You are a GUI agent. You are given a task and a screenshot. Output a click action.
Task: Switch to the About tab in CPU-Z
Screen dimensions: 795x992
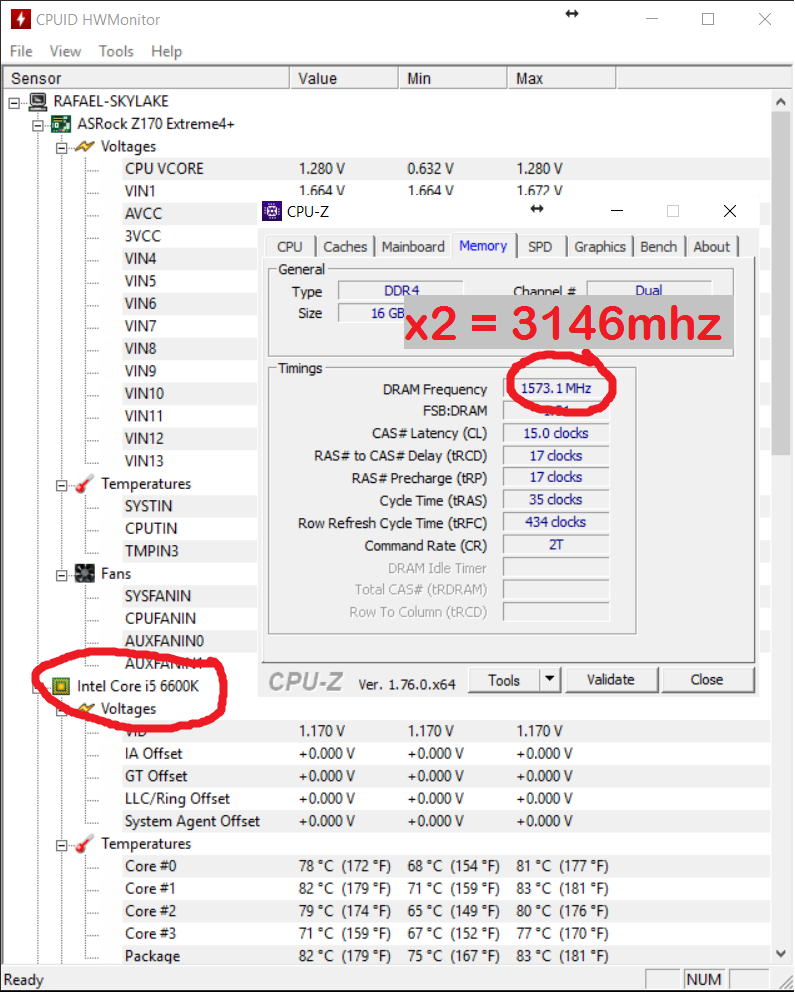(712, 247)
